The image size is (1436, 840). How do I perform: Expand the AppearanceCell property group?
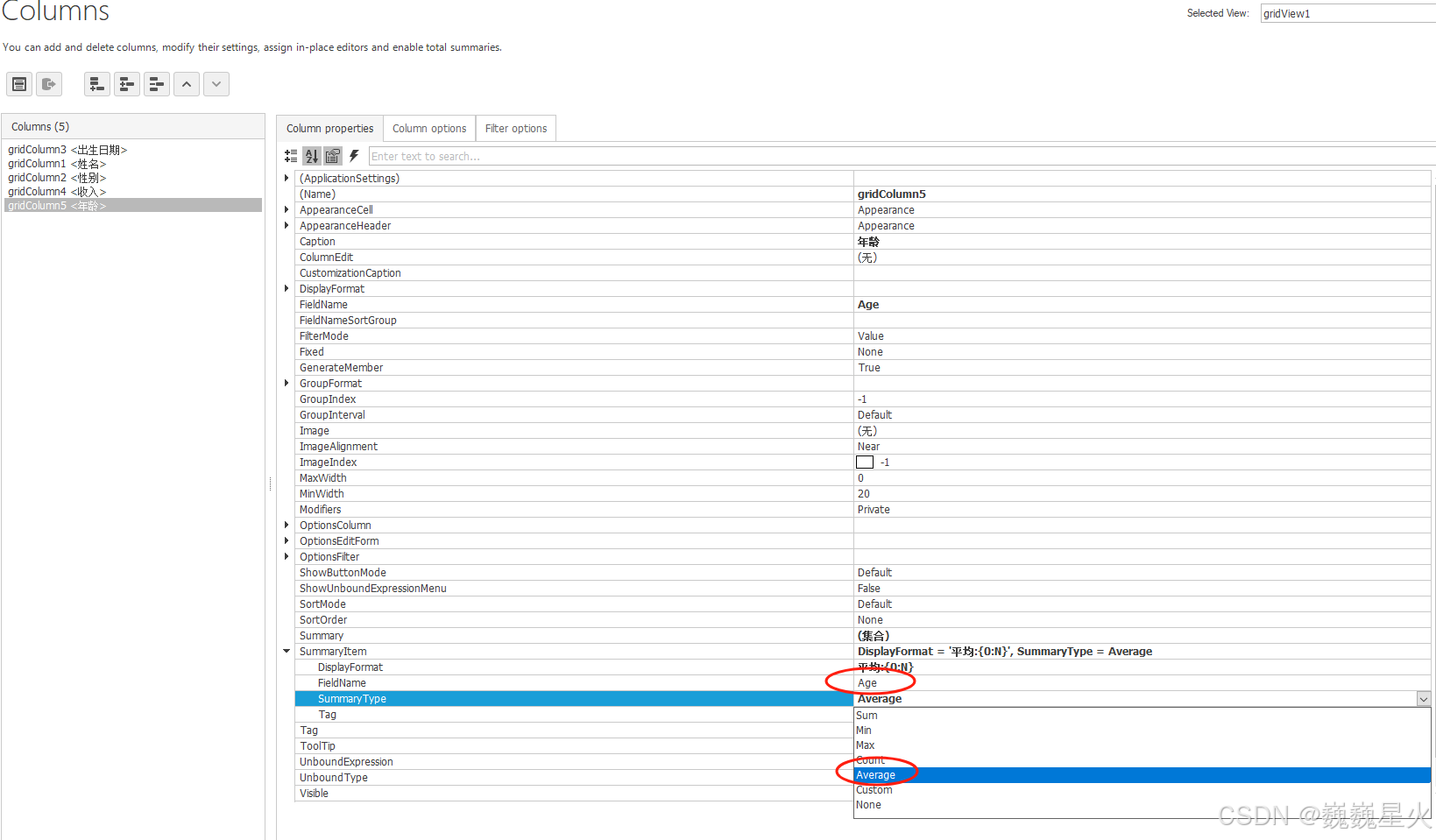coord(286,209)
